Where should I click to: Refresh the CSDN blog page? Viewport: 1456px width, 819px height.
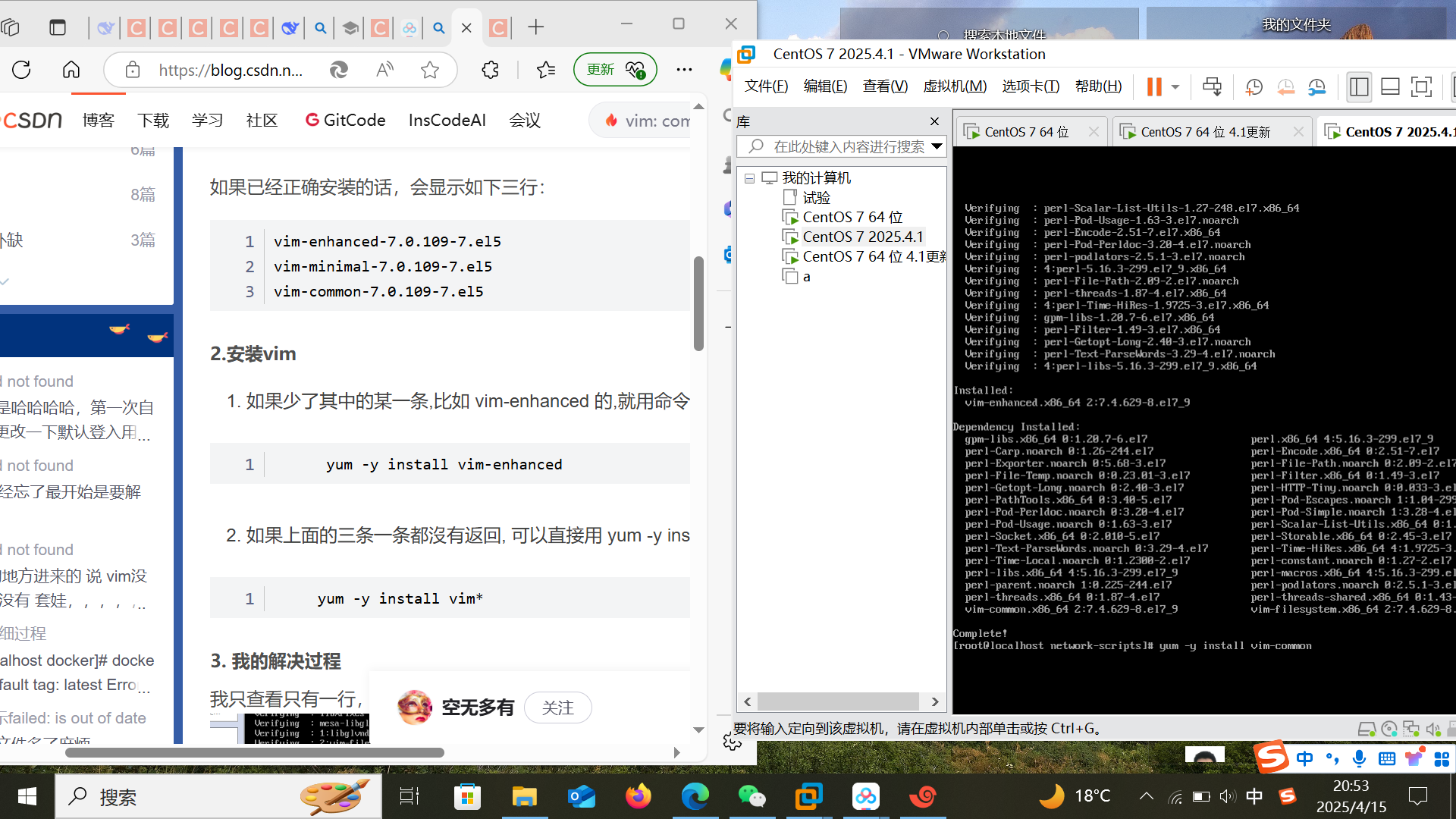coord(21,71)
